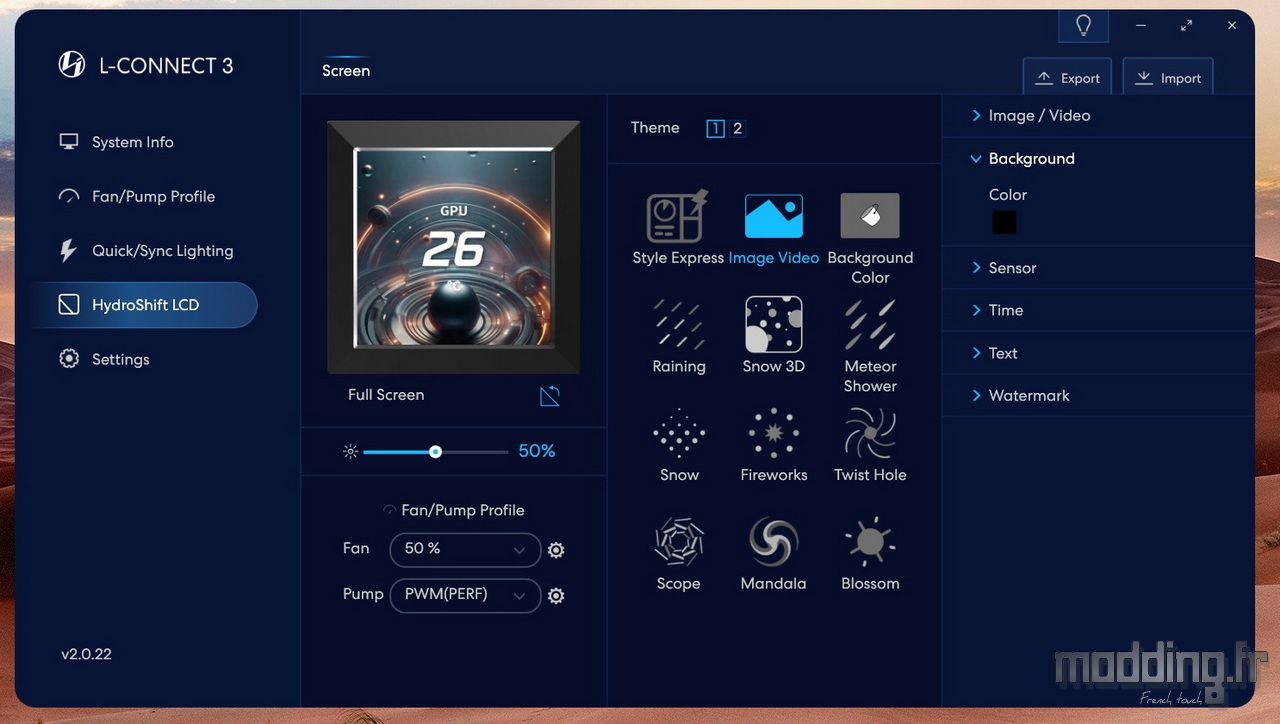Select the Snow 3D effect icon
This screenshot has width=1280, height=724.
pyautogui.click(x=773, y=324)
